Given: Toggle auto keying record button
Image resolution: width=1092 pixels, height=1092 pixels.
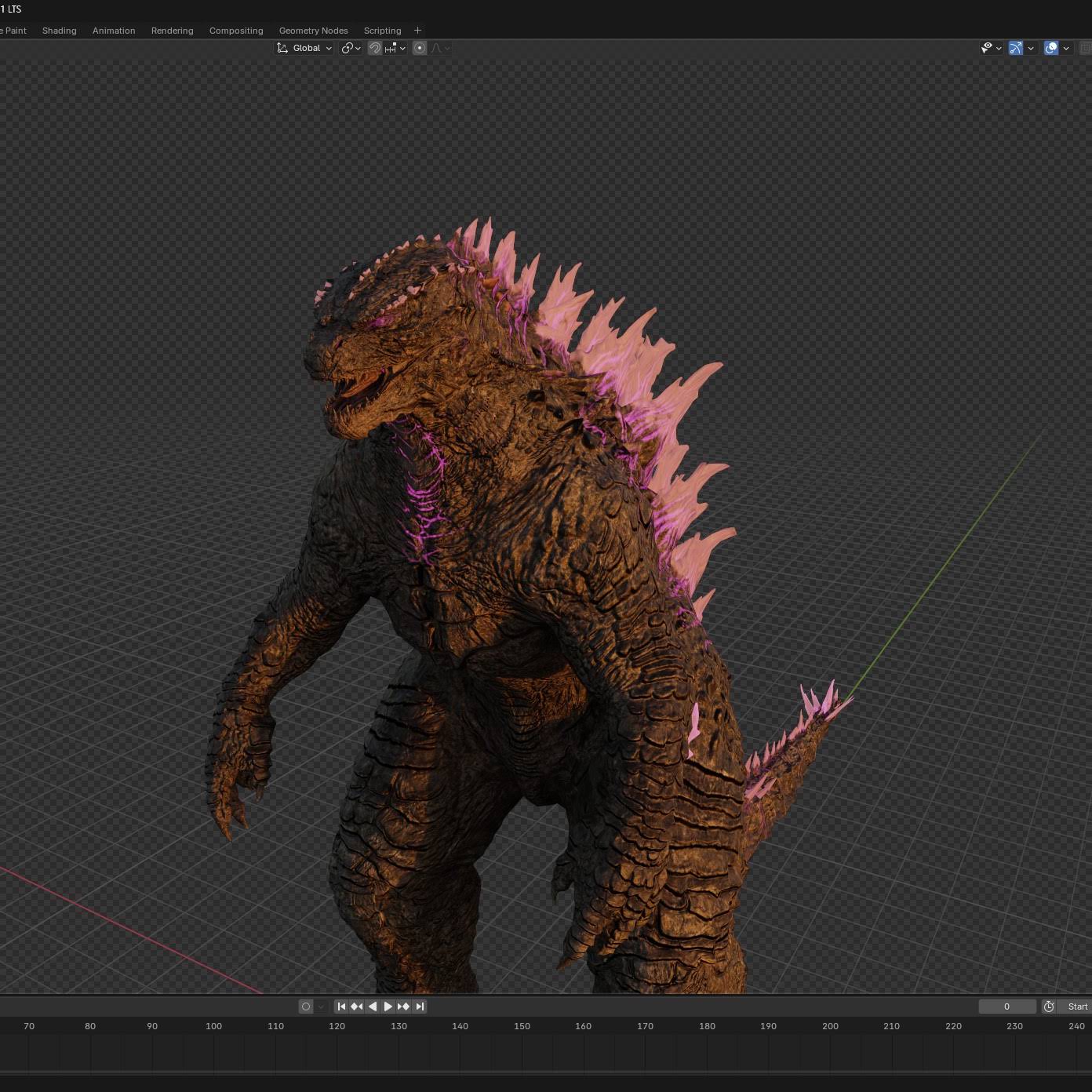Looking at the screenshot, I should [306, 1006].
